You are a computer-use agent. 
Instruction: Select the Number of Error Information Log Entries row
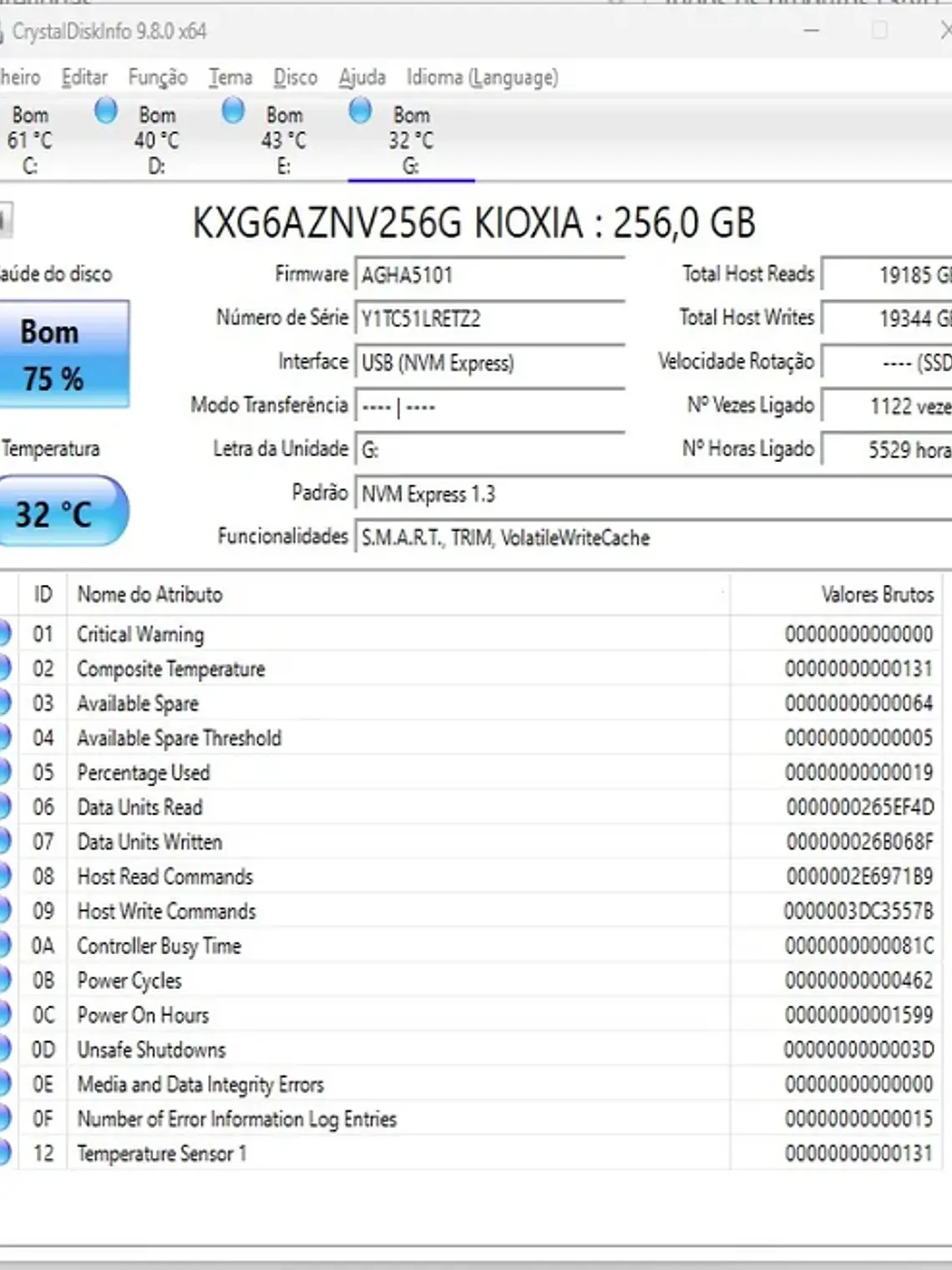point(472,1119)
